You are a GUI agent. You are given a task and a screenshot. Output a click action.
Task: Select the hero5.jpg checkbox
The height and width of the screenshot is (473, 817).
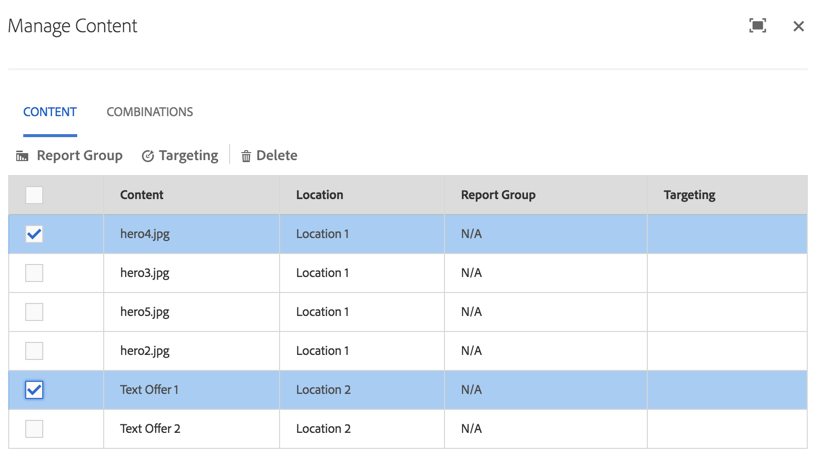click(34, 312)
